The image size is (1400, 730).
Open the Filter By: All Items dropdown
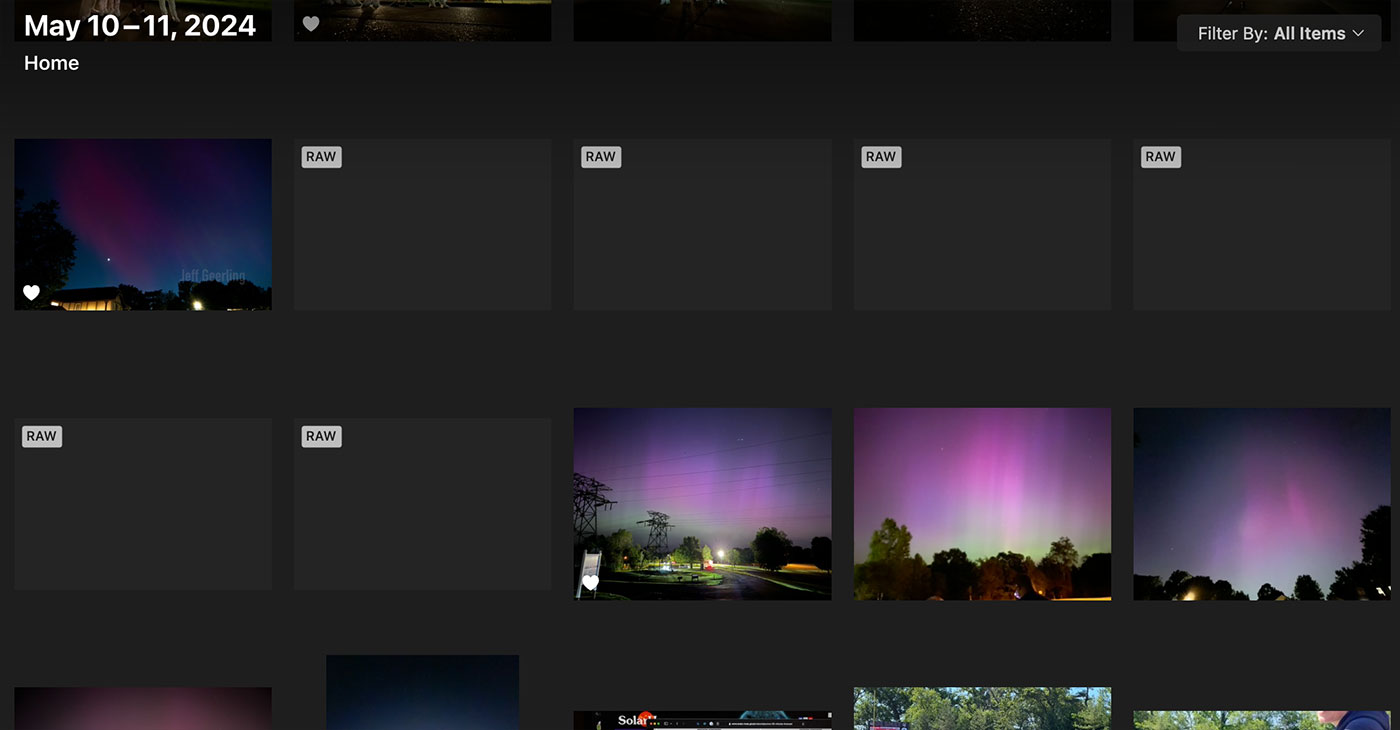(x=1279, y=33)
